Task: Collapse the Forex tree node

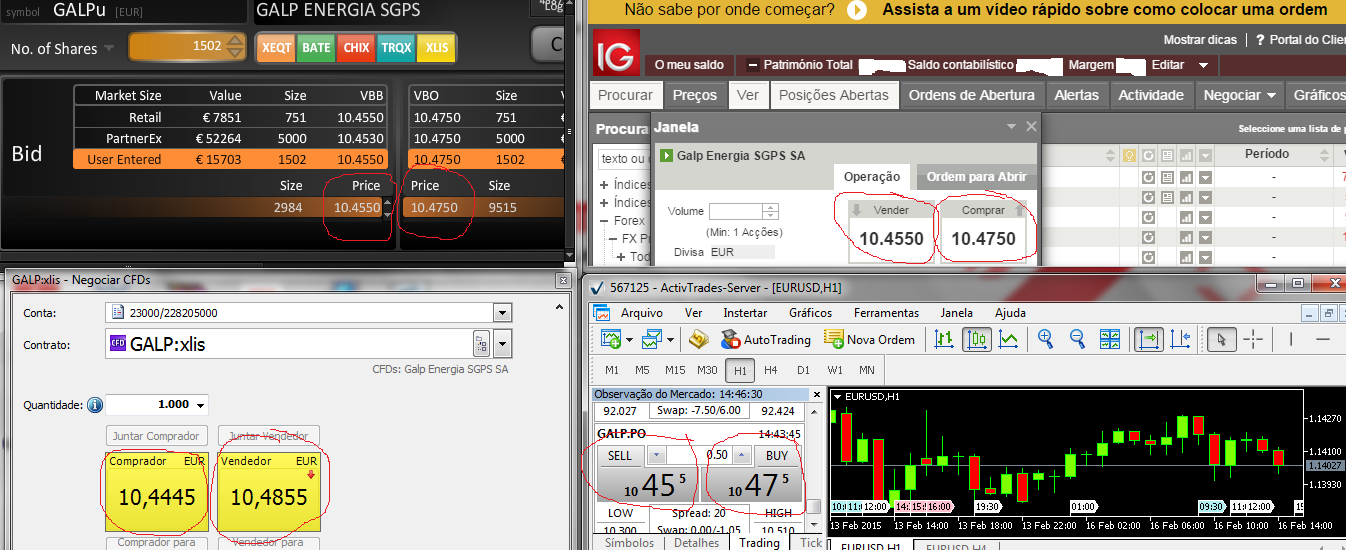Action: (x=604, y=221)
